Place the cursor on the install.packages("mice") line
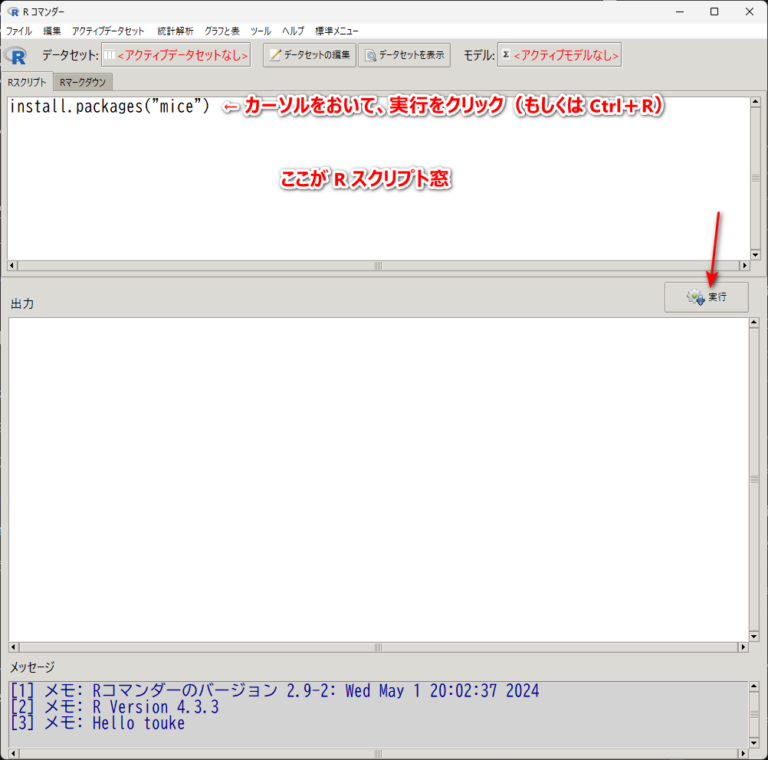The image size is (768, 760). pos(110,108)
